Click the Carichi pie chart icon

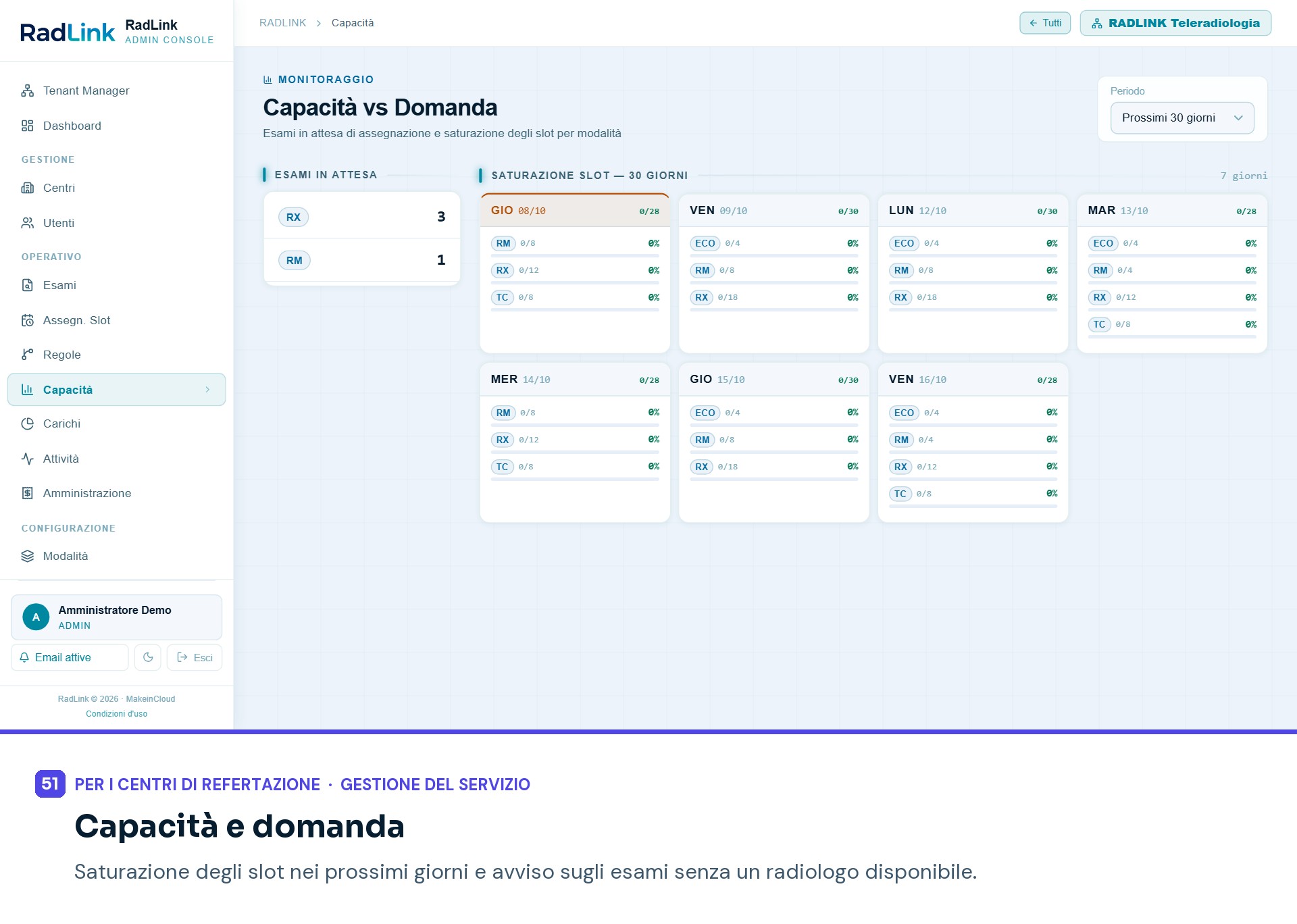click(x=27, y=423)
